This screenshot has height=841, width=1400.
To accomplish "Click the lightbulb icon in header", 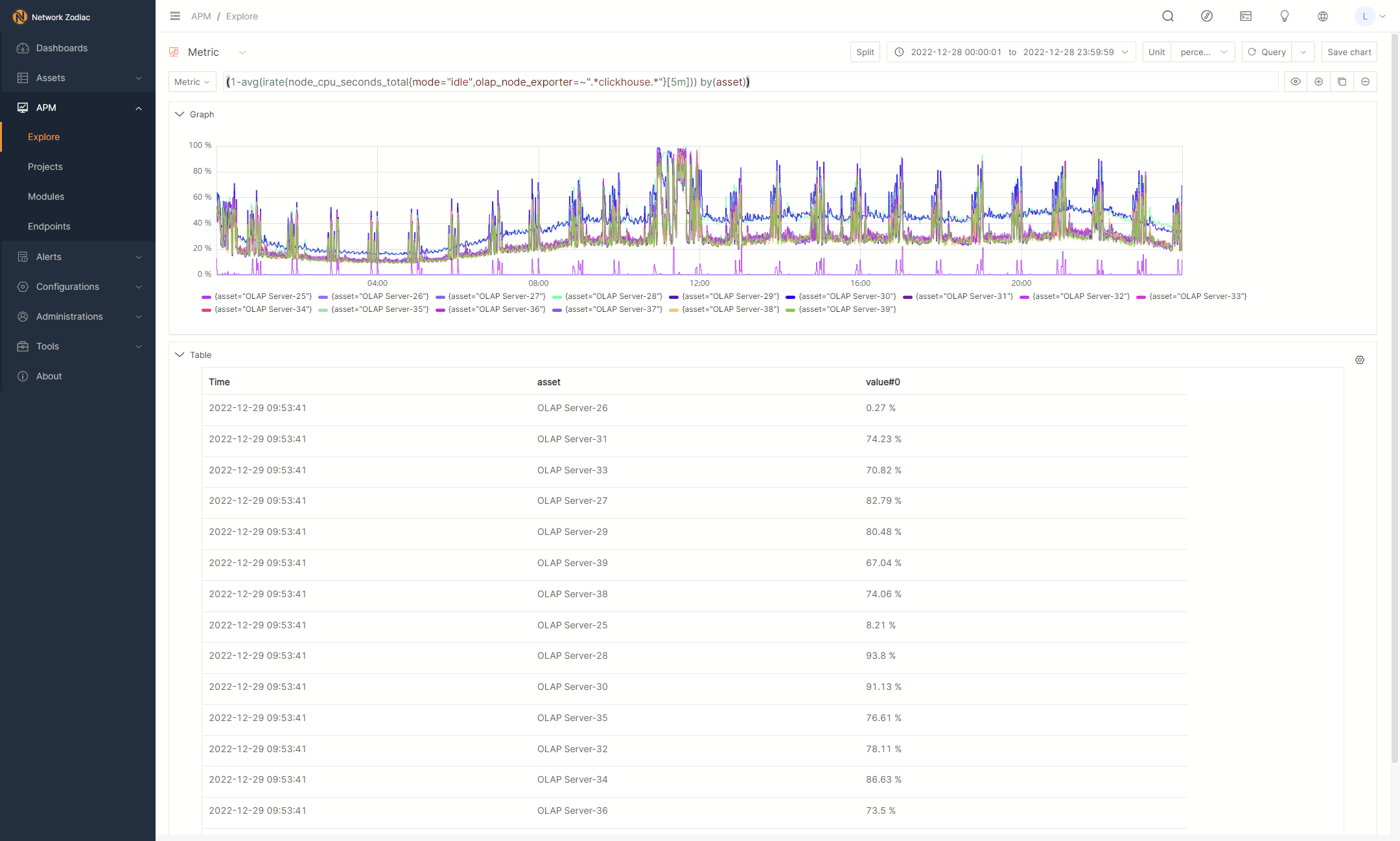I will coord(1284,16).
